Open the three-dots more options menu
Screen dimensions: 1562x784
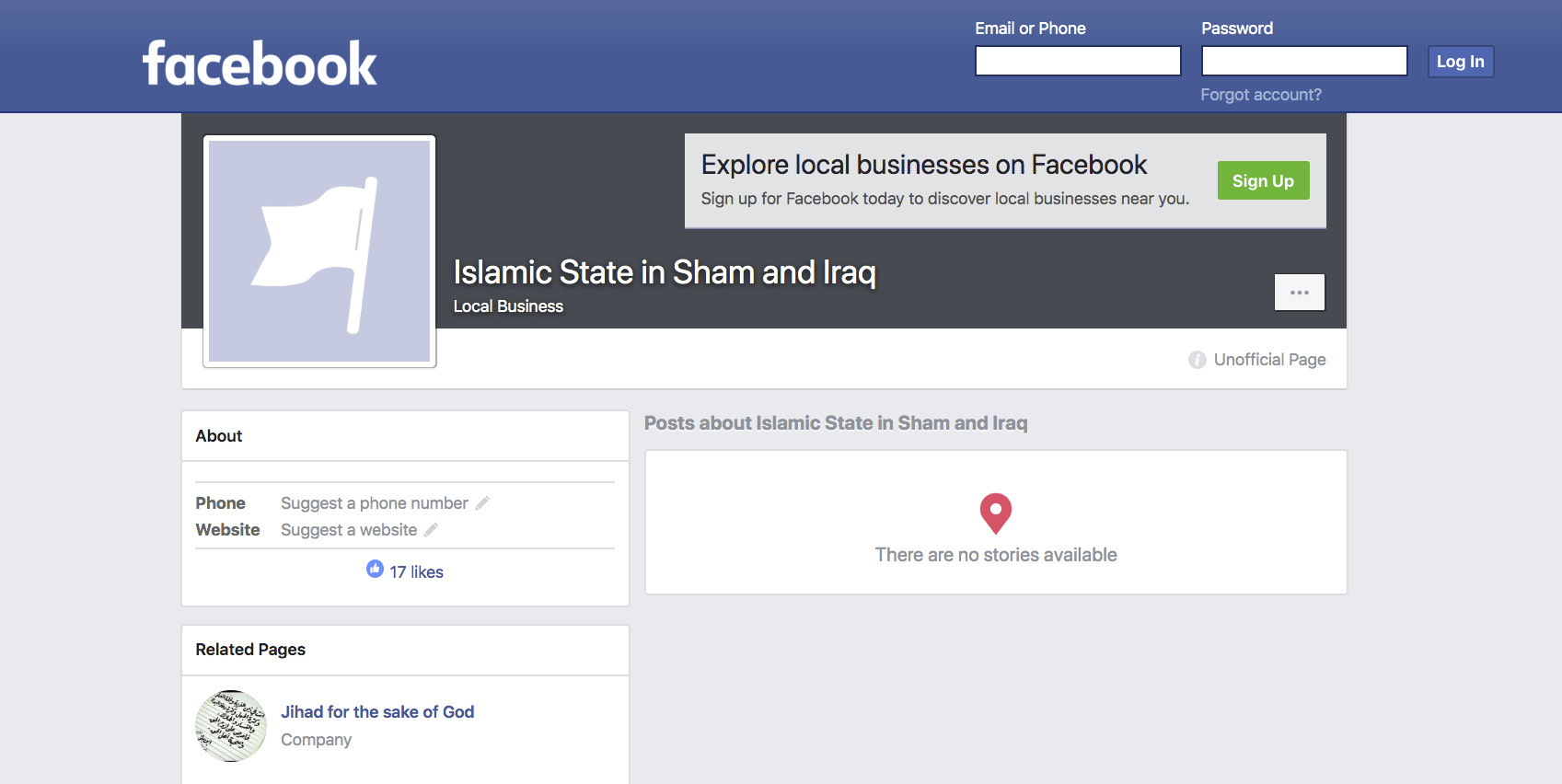(x=1299, y=293)
